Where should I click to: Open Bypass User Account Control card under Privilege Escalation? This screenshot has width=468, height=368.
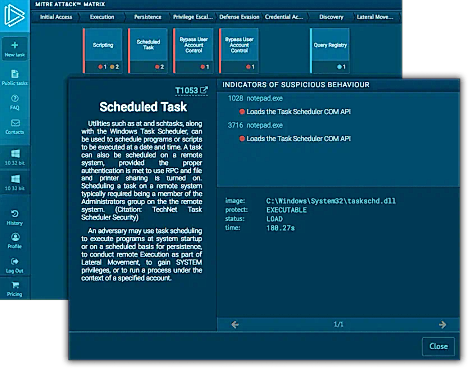pos(194,50)
